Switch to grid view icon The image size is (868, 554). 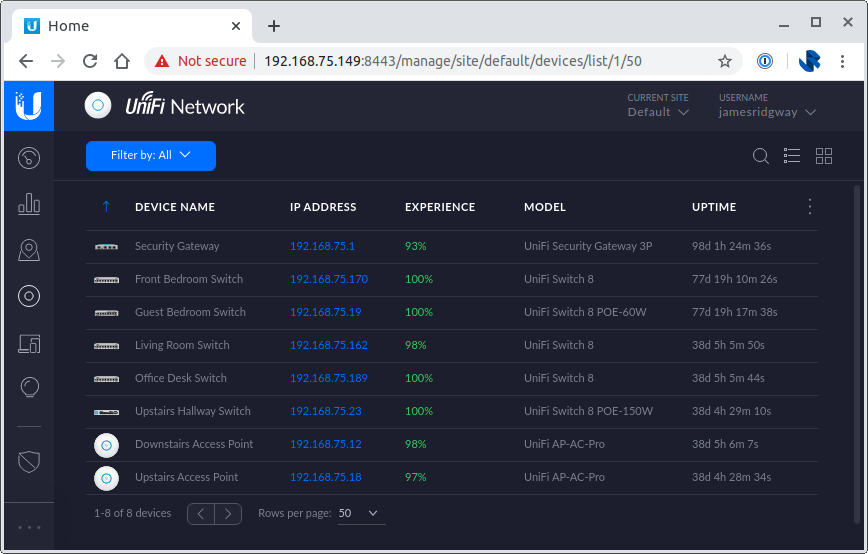pos(824,156)
